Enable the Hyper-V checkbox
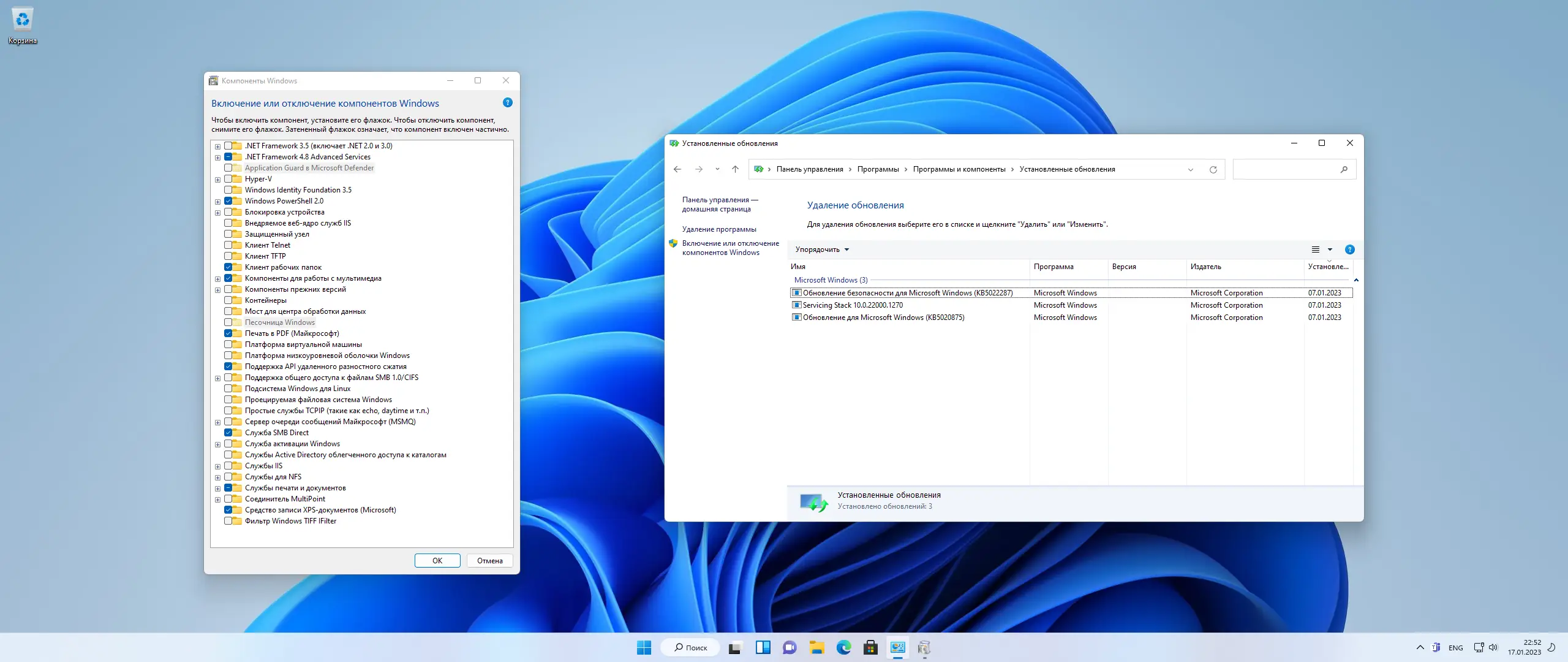 point(228,179)
